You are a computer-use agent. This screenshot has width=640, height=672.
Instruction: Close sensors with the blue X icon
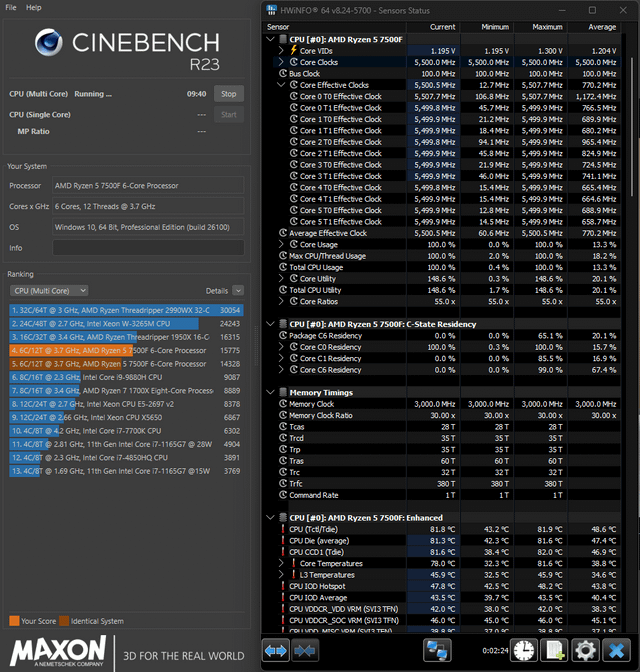[x=616, y=651]
